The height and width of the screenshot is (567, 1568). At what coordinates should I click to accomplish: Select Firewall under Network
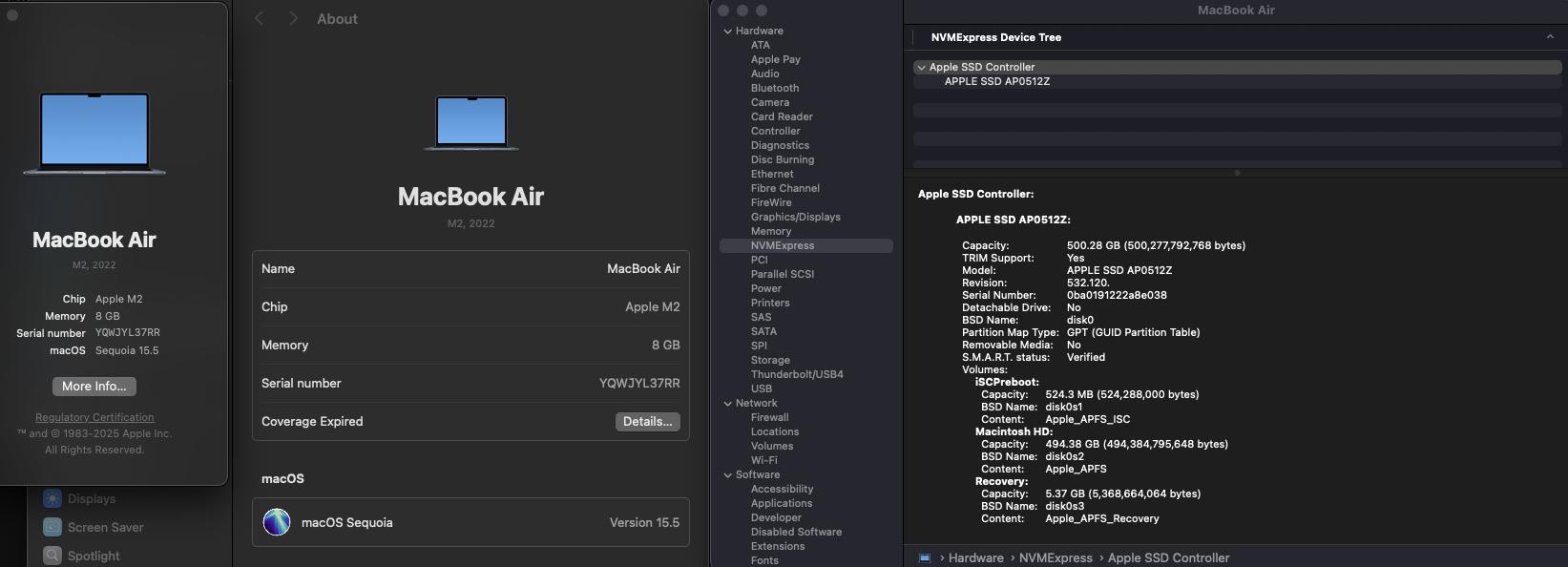[769, 417]
